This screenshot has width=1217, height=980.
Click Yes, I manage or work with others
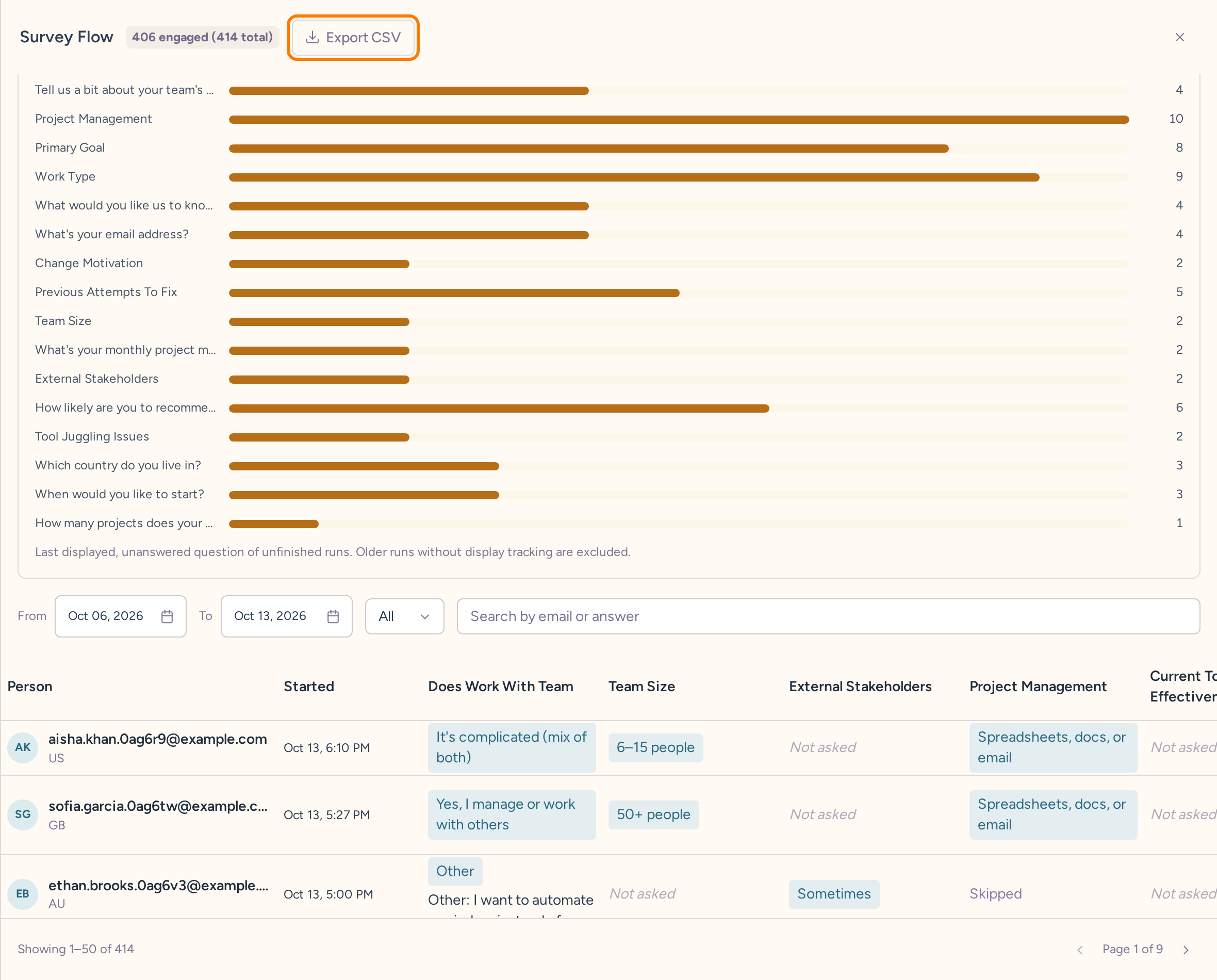click(x=512, y=814)
